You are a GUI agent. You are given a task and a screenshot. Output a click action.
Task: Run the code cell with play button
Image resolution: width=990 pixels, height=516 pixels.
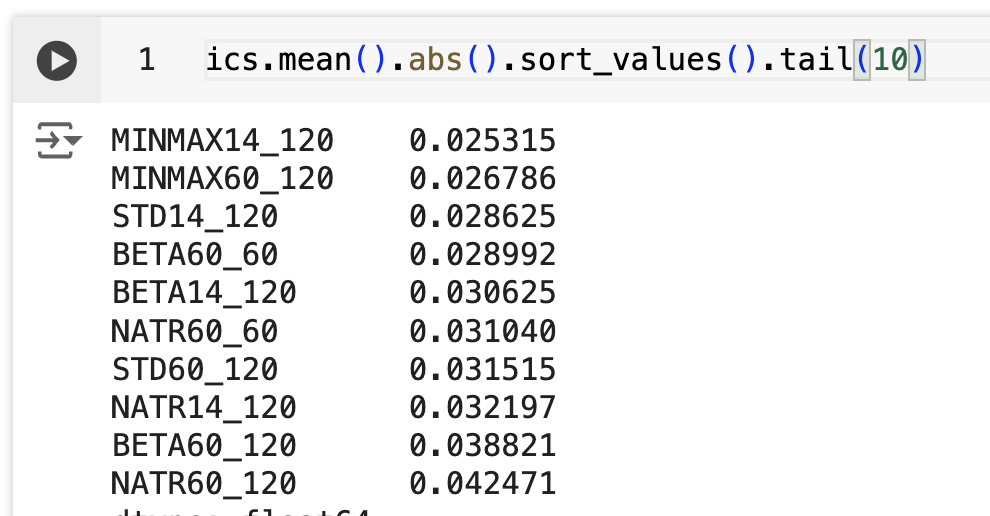(x=57, y=61)
